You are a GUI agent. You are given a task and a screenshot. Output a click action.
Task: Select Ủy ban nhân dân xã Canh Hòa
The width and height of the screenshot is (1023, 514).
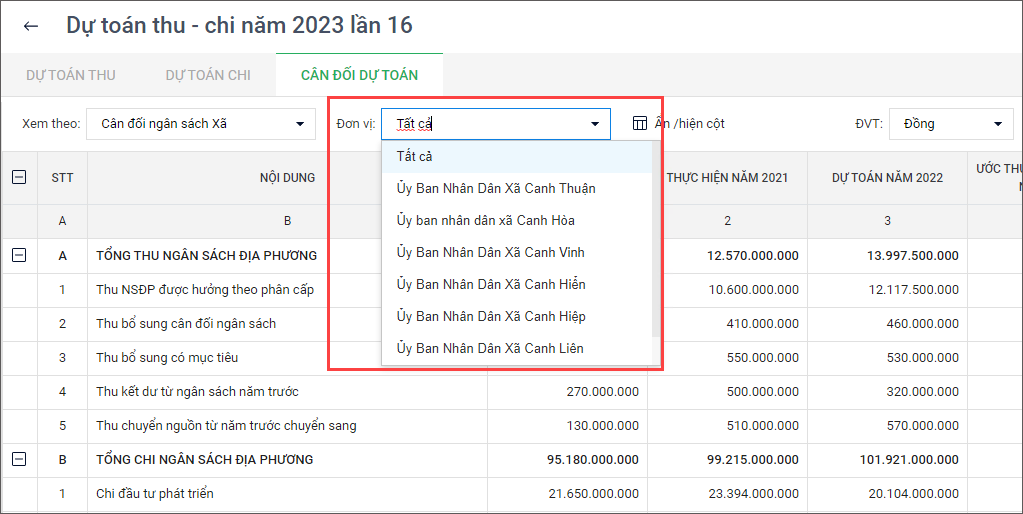[485, 220]
